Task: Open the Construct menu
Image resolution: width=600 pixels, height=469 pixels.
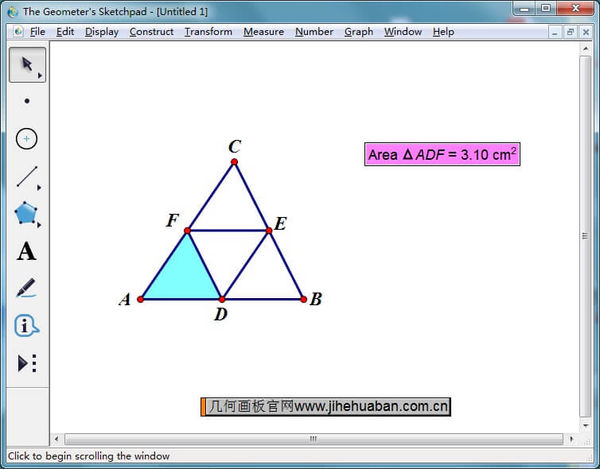Action: pos(152,32)
